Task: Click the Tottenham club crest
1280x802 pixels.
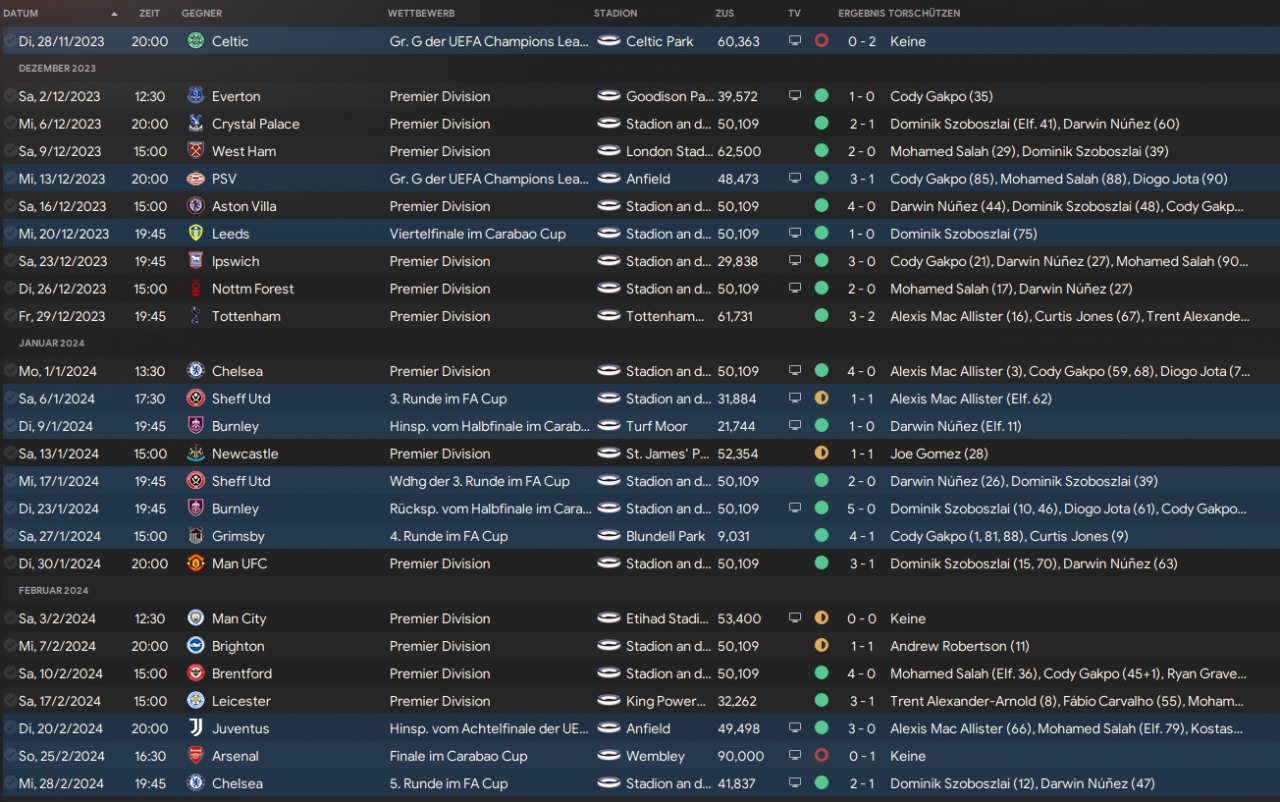Action: (x=195, y=316)
